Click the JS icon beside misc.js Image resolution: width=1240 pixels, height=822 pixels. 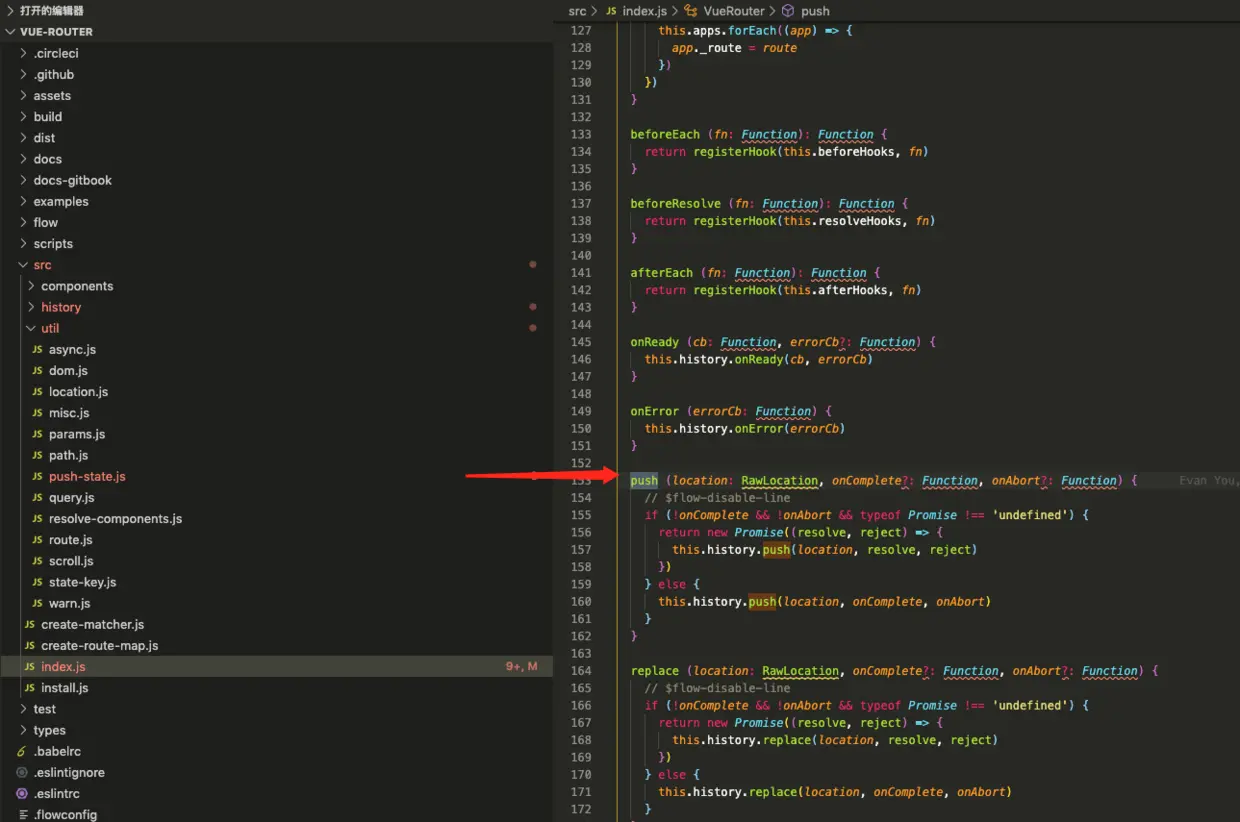[x=38, y=413]
